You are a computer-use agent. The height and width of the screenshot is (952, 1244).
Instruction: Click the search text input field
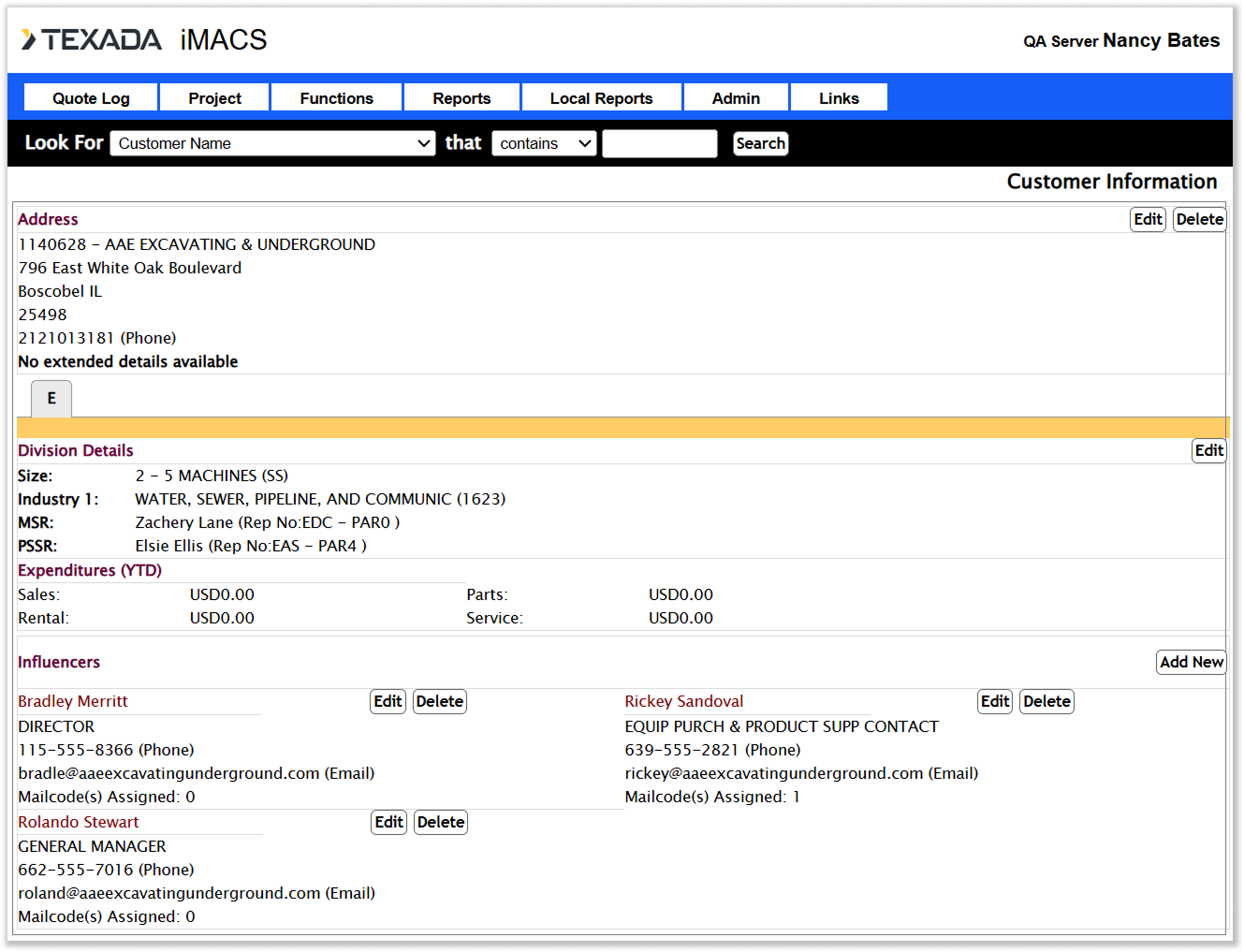659,143
